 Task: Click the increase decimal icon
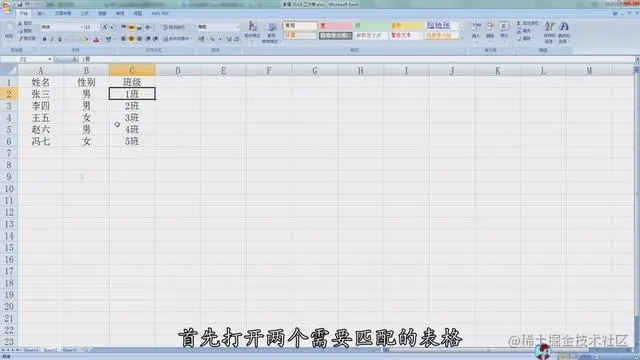[229, 39]
